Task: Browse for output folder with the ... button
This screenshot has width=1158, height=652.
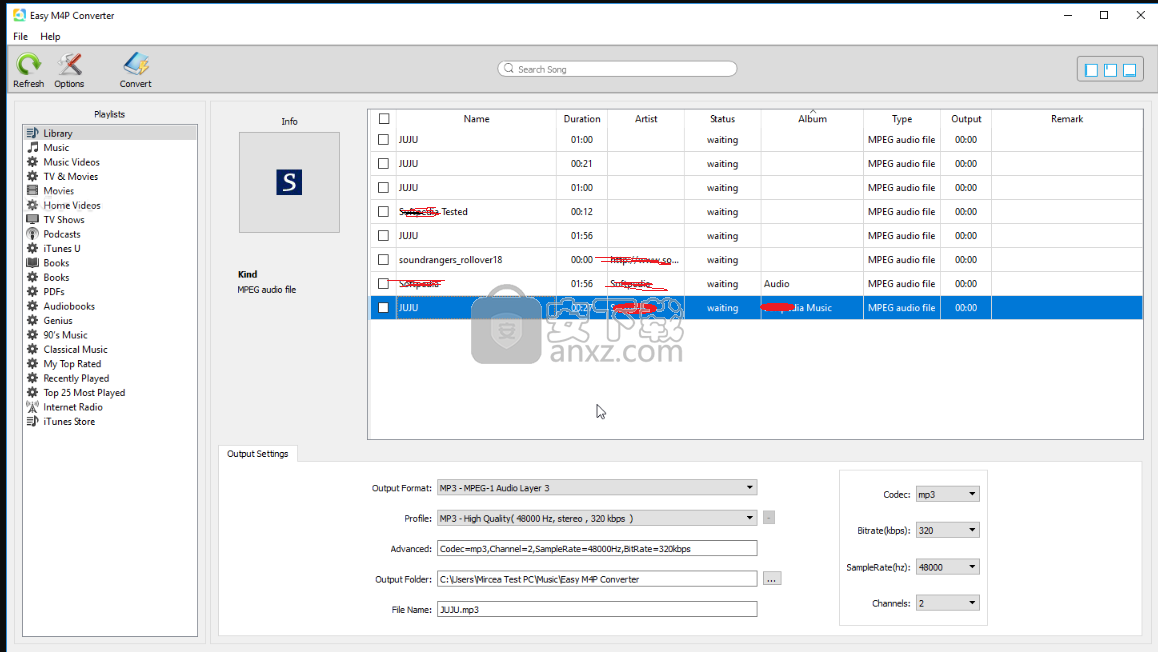Action: (x=771, y=579)
